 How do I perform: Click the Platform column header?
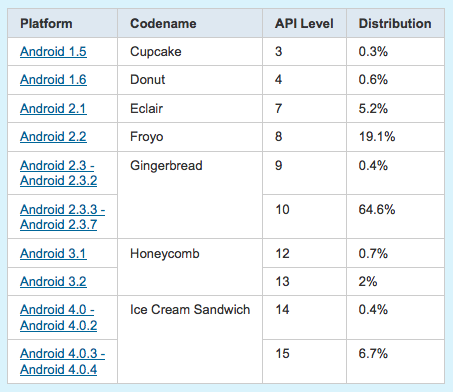point(62,23)
